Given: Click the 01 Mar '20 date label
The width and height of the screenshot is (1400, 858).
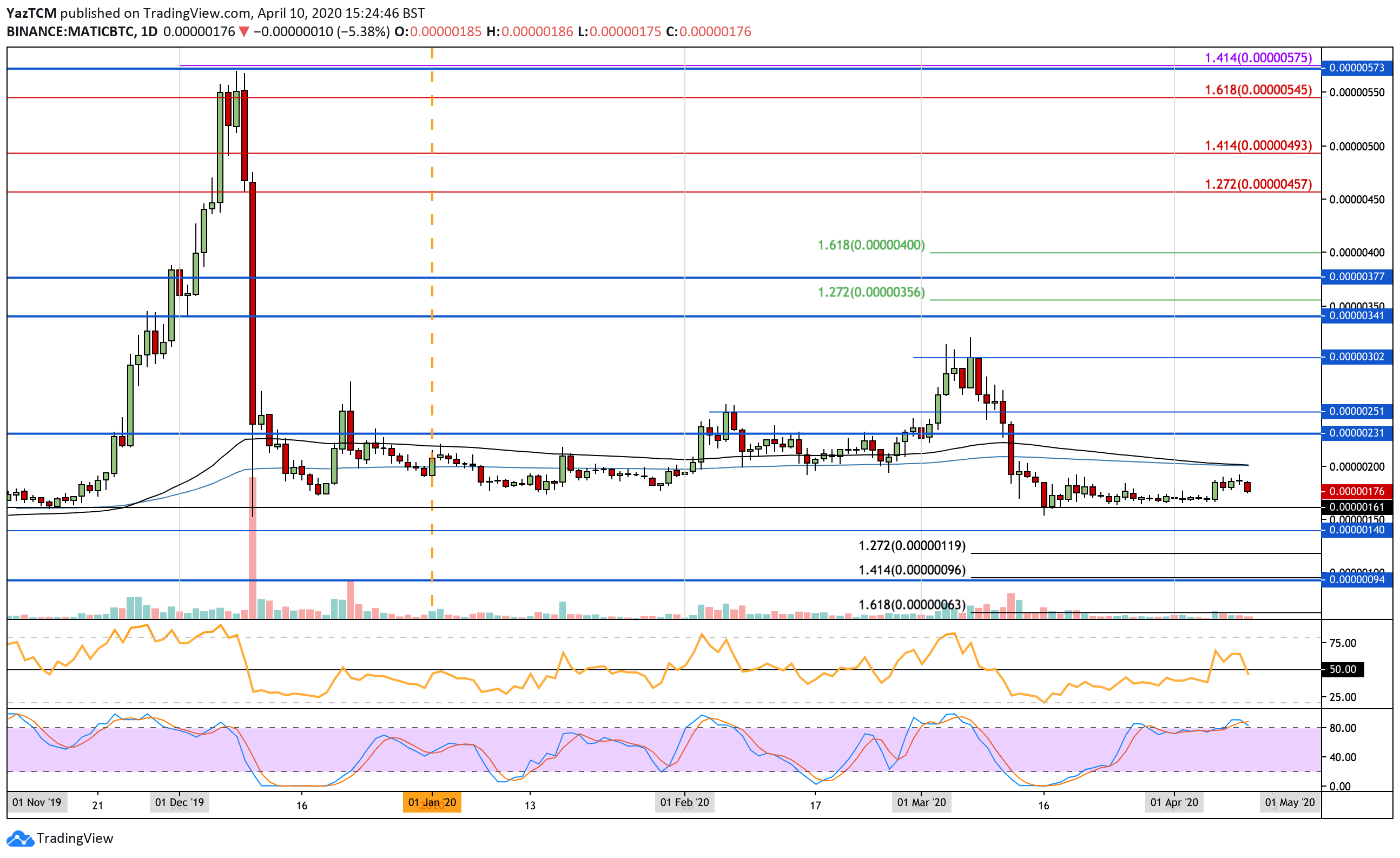Looking at the screenshot, I should click(922, 803).
